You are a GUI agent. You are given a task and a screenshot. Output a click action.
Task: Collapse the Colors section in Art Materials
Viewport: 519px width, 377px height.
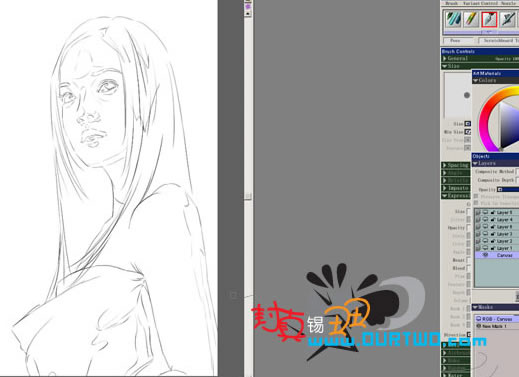[475, 81]
